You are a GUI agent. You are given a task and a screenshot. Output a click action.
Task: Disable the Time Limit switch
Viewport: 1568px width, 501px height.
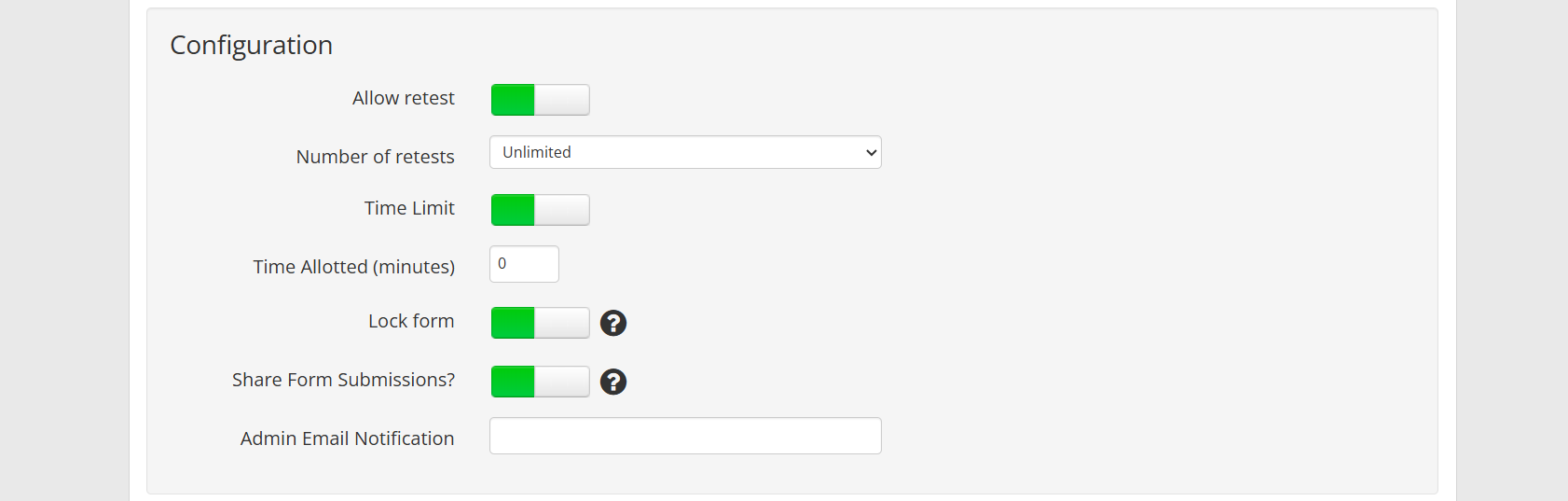[540, 210]
